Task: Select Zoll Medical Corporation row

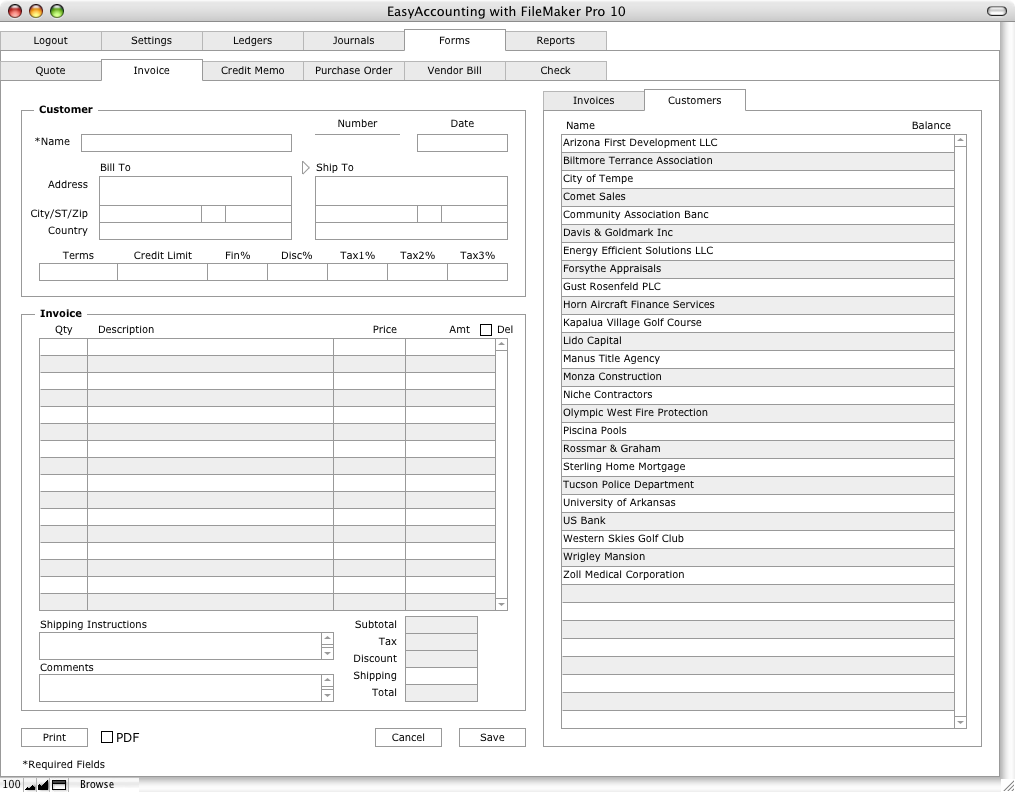Action: point(758,575)
